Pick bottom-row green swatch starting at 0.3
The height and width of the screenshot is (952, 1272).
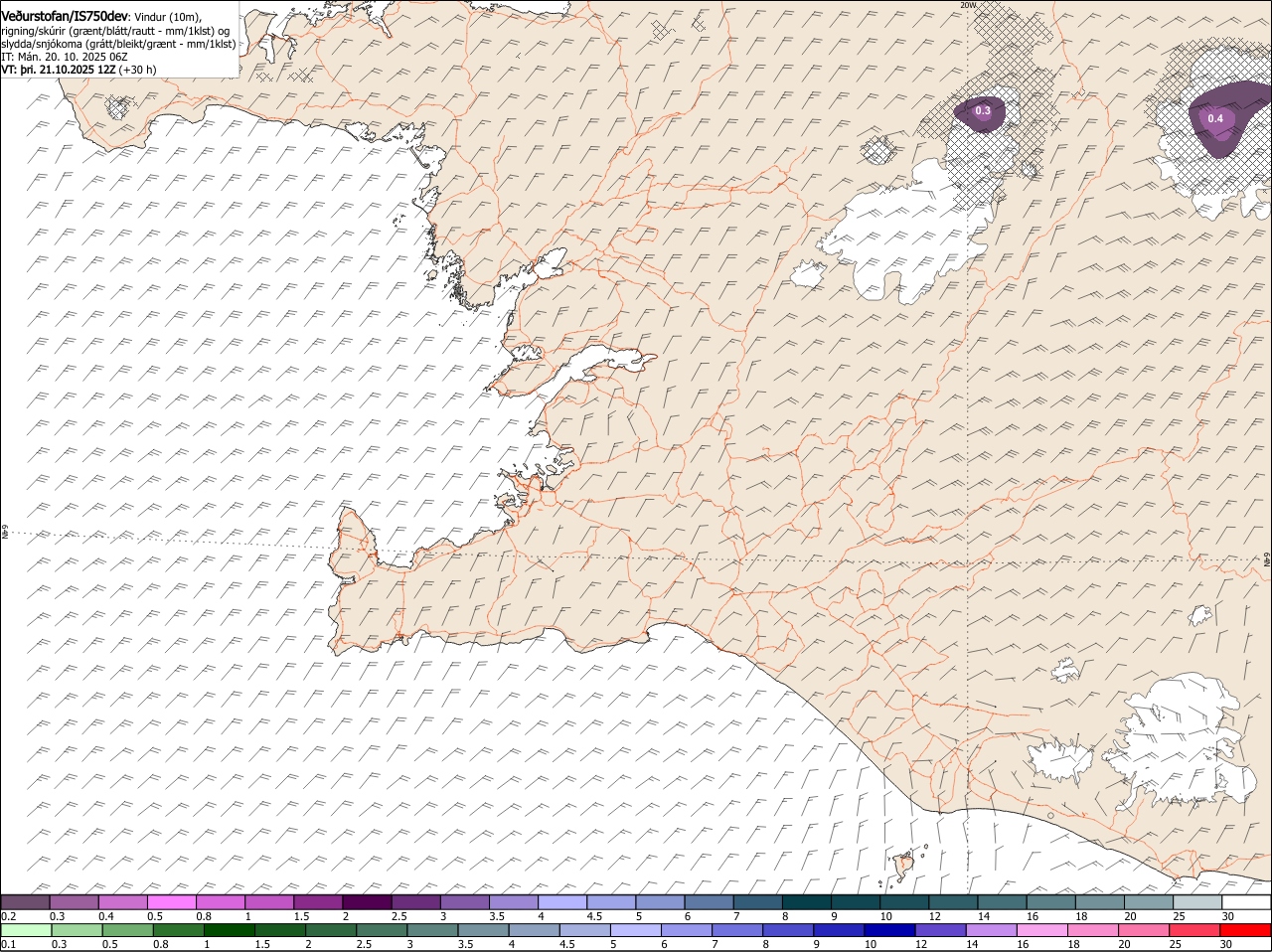pos(77,930)
